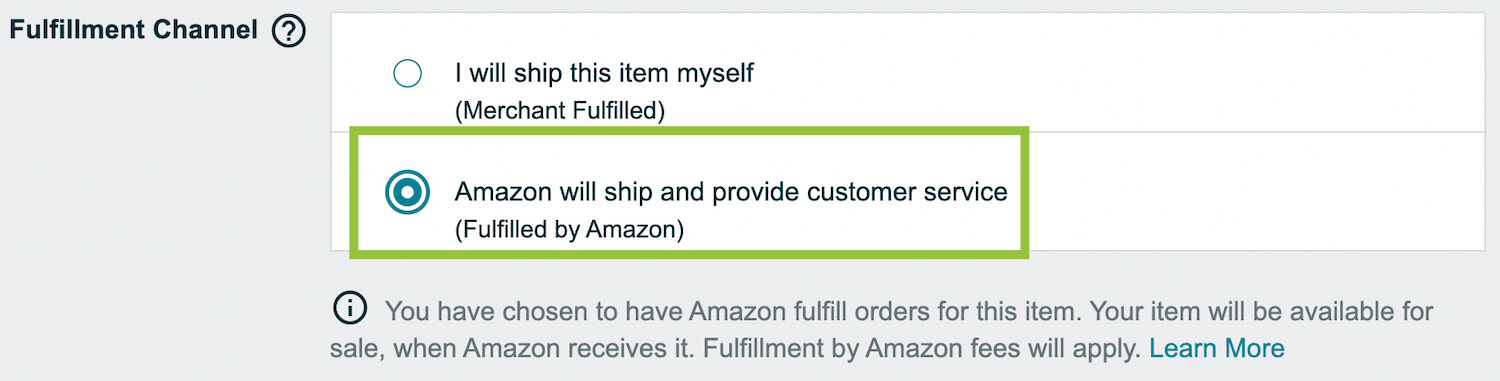Viewport: 1500px width, 381px height.
Task: Select the Merchant Fulfilled radio button
Action: click(x=407, y=74)
